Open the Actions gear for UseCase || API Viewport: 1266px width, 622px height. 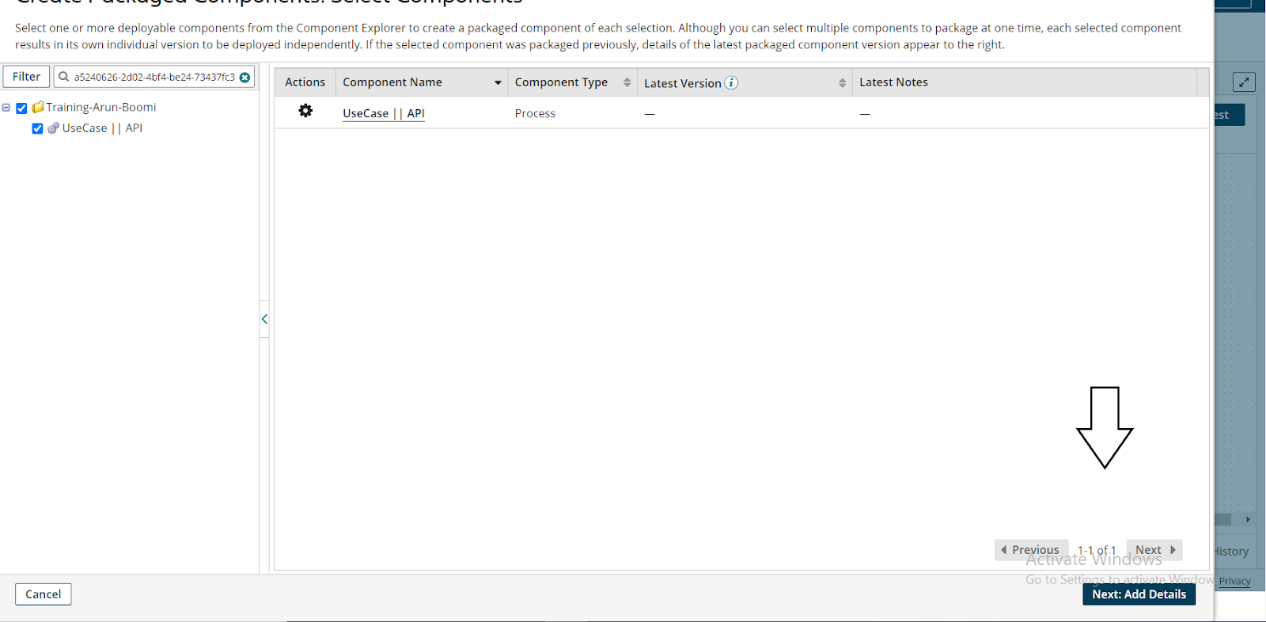[x=305, y=111]
